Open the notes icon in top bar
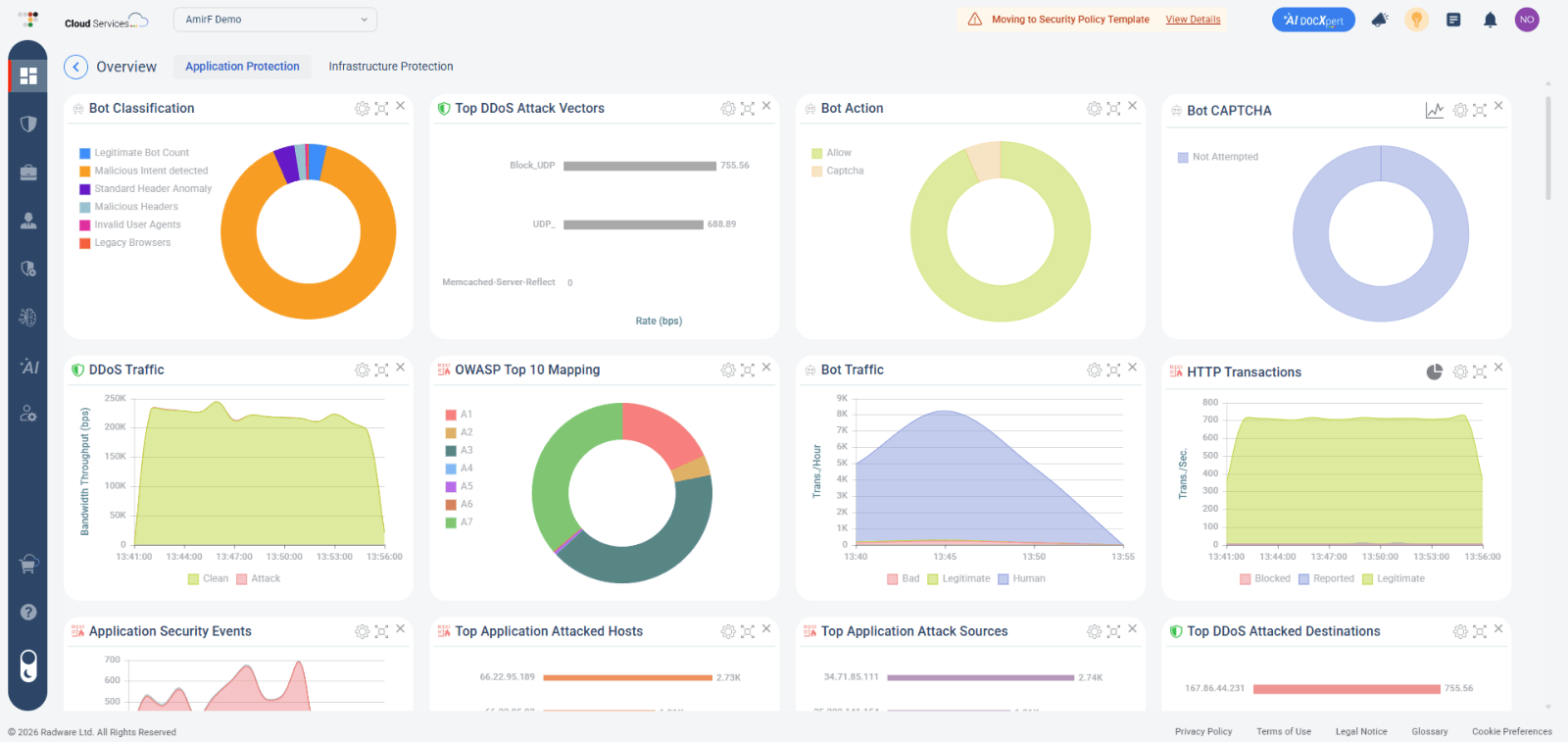1568x742 pixels. (x=1453, y=20)
